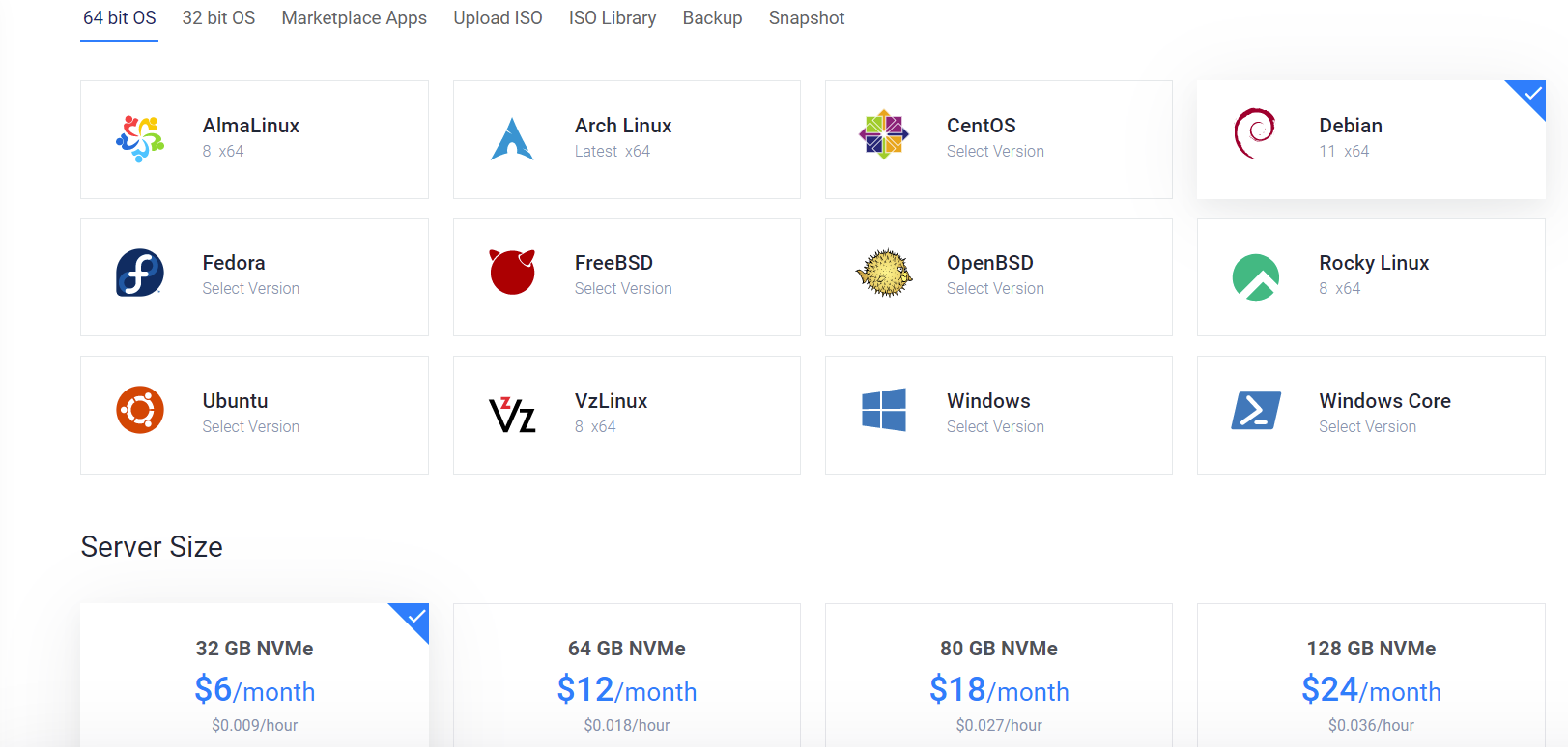Screen dimensions: 1568x753
Task: Select the VzLinux name label
Action: pos(611,401)
